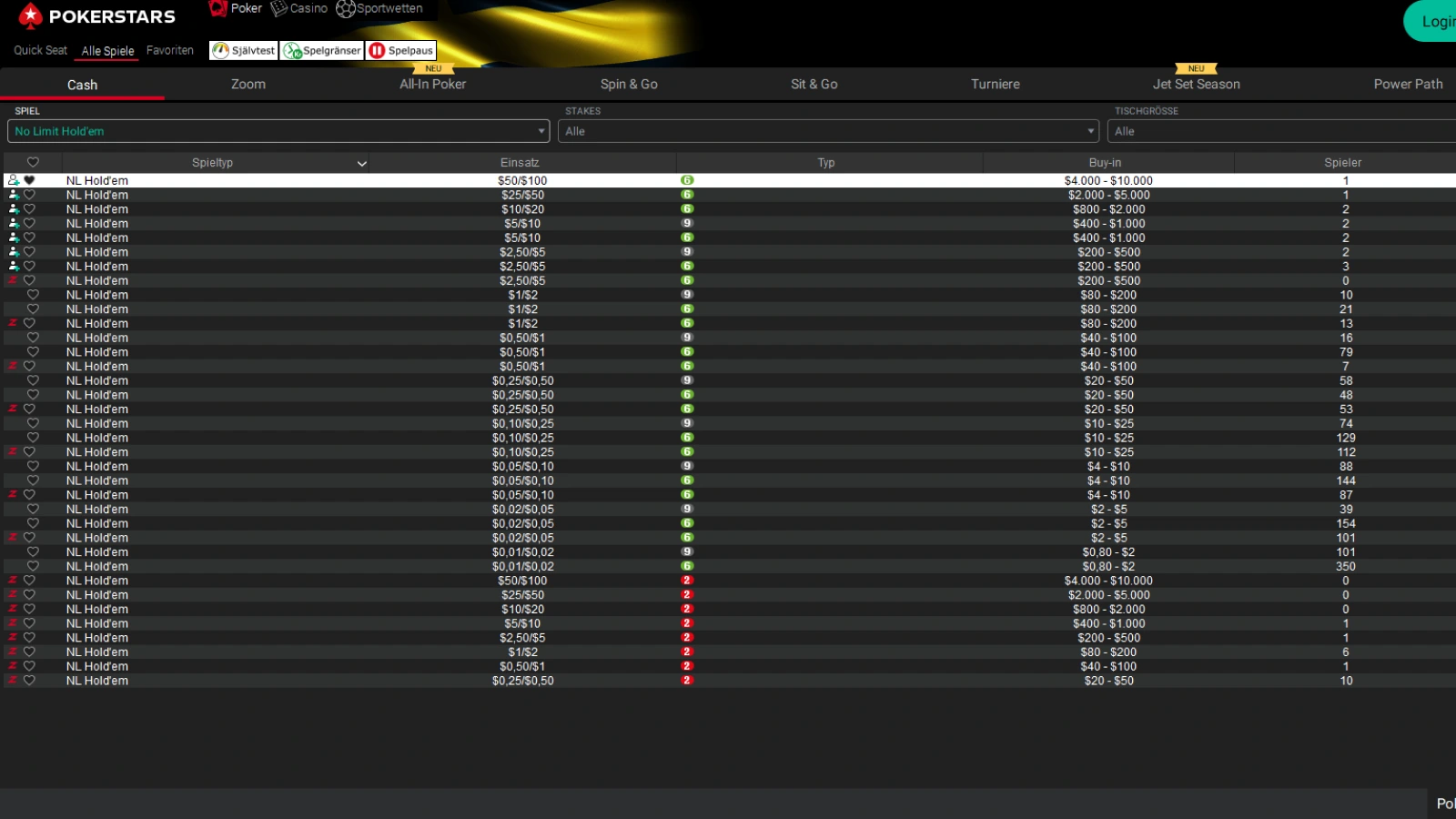Favorite the $0,50/$1 table with 79 players
The width and height of the screenshot is (1456, 819).
pos(33,352)
